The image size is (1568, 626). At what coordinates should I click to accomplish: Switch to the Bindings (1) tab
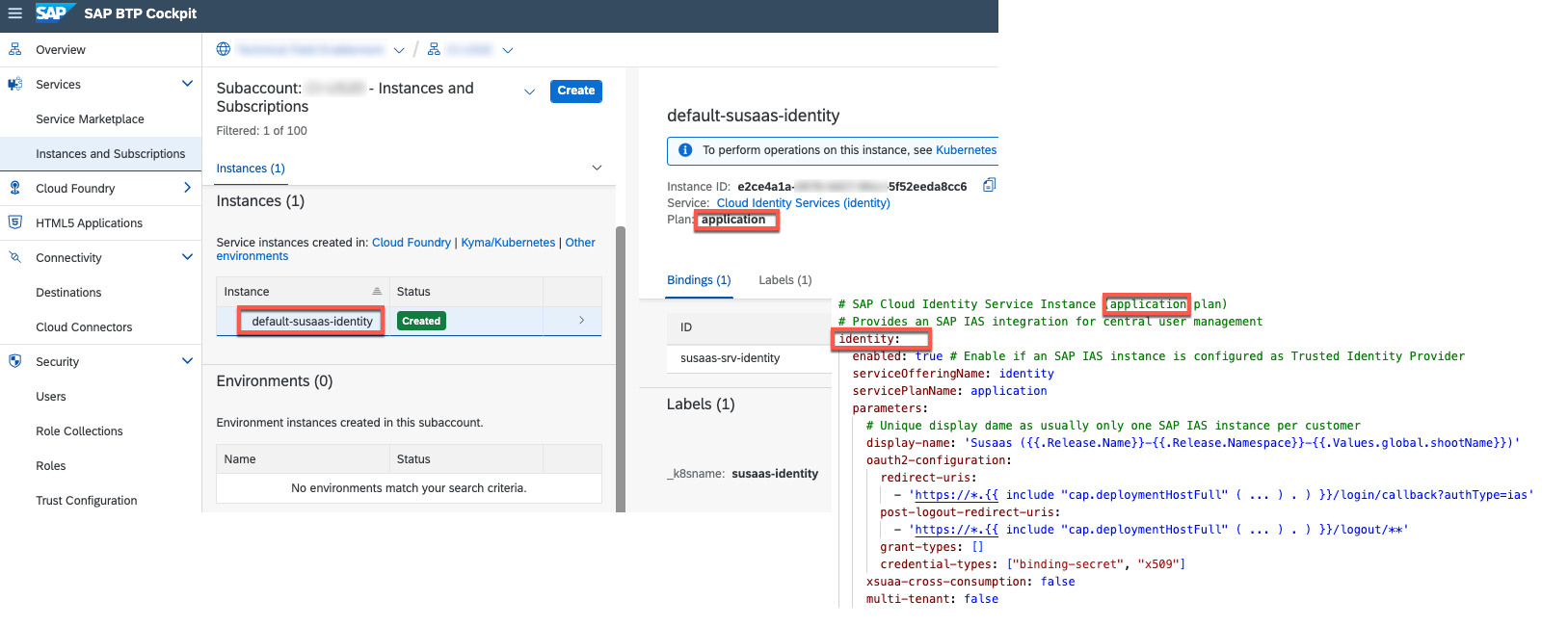pos(699,280)
